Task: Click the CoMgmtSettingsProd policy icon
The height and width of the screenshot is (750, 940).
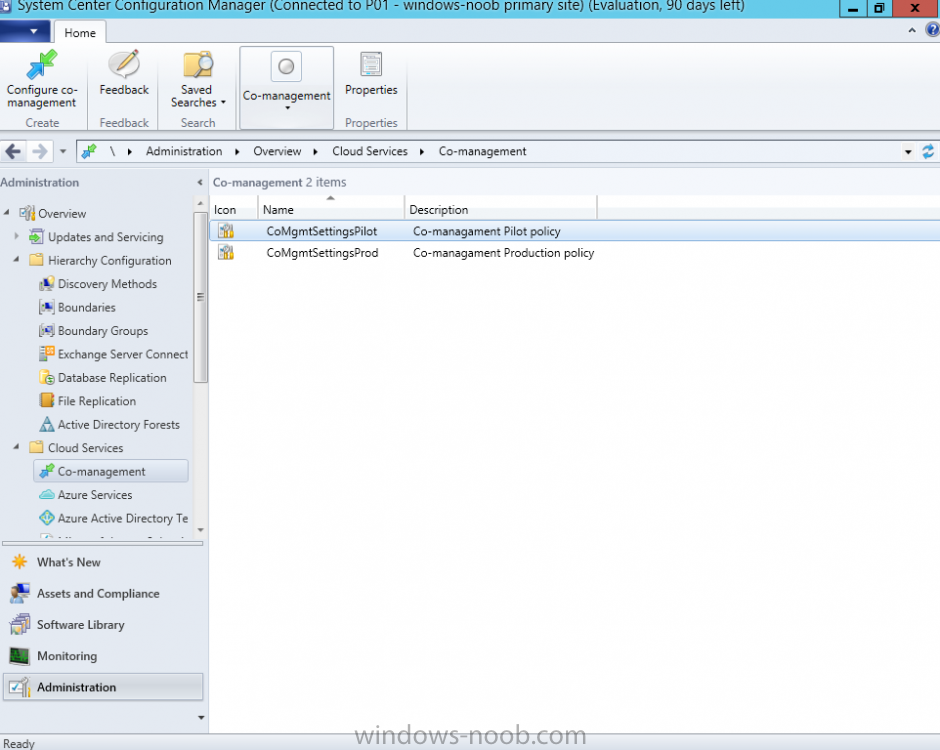Action: pos(226,252)
